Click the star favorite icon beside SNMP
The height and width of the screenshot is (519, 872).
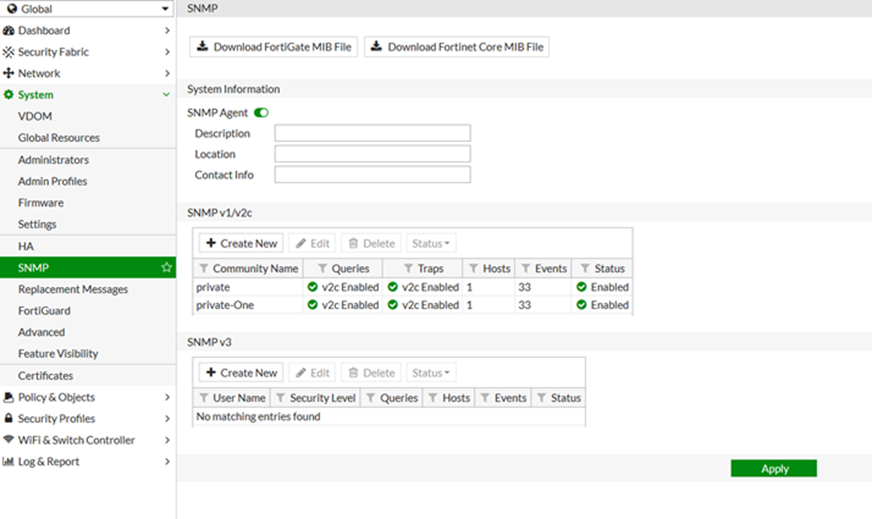click(167, 268)
